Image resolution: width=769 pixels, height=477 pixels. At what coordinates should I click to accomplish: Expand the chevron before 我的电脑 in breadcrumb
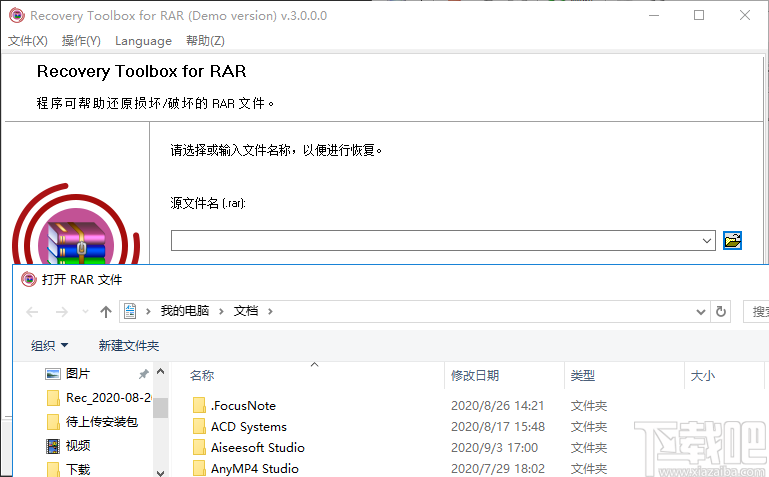coord(148,311)
